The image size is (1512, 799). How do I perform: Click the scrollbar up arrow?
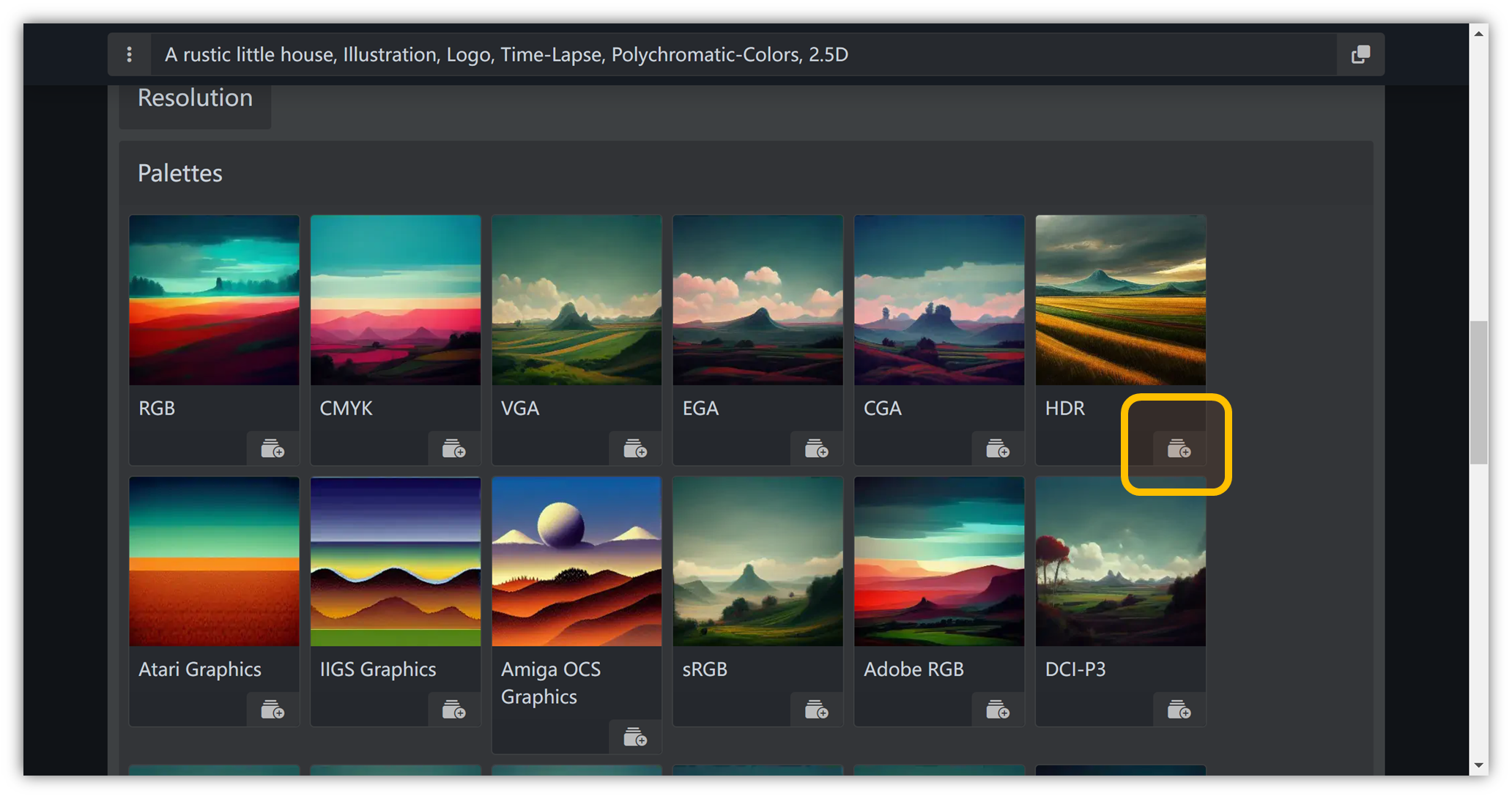point(1478,34)
